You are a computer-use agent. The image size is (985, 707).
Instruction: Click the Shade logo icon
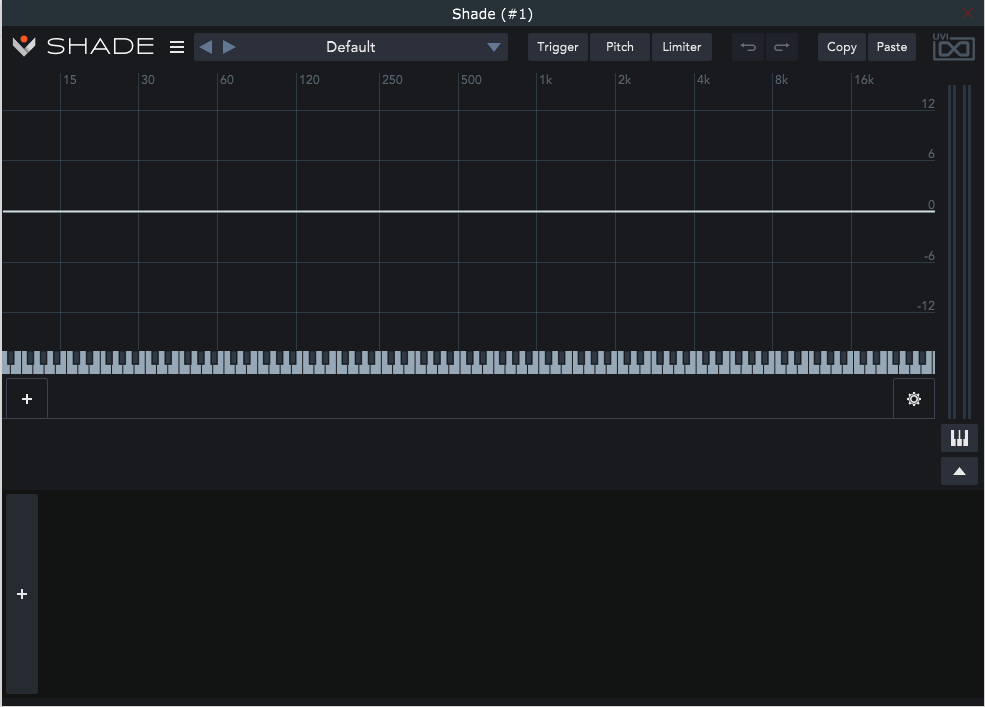(24, 46)
